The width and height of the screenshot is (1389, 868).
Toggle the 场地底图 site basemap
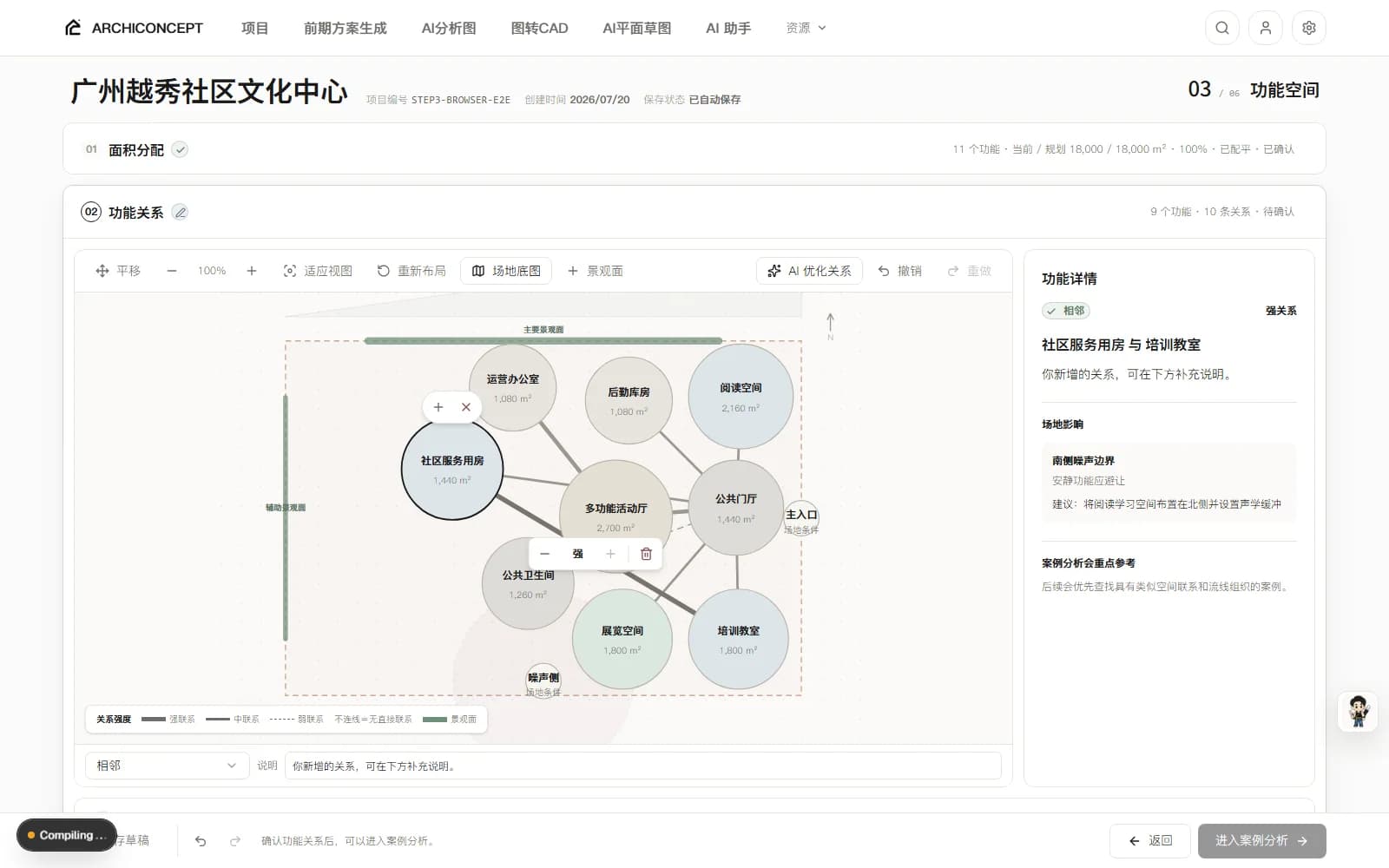click(x=506, y=271)
